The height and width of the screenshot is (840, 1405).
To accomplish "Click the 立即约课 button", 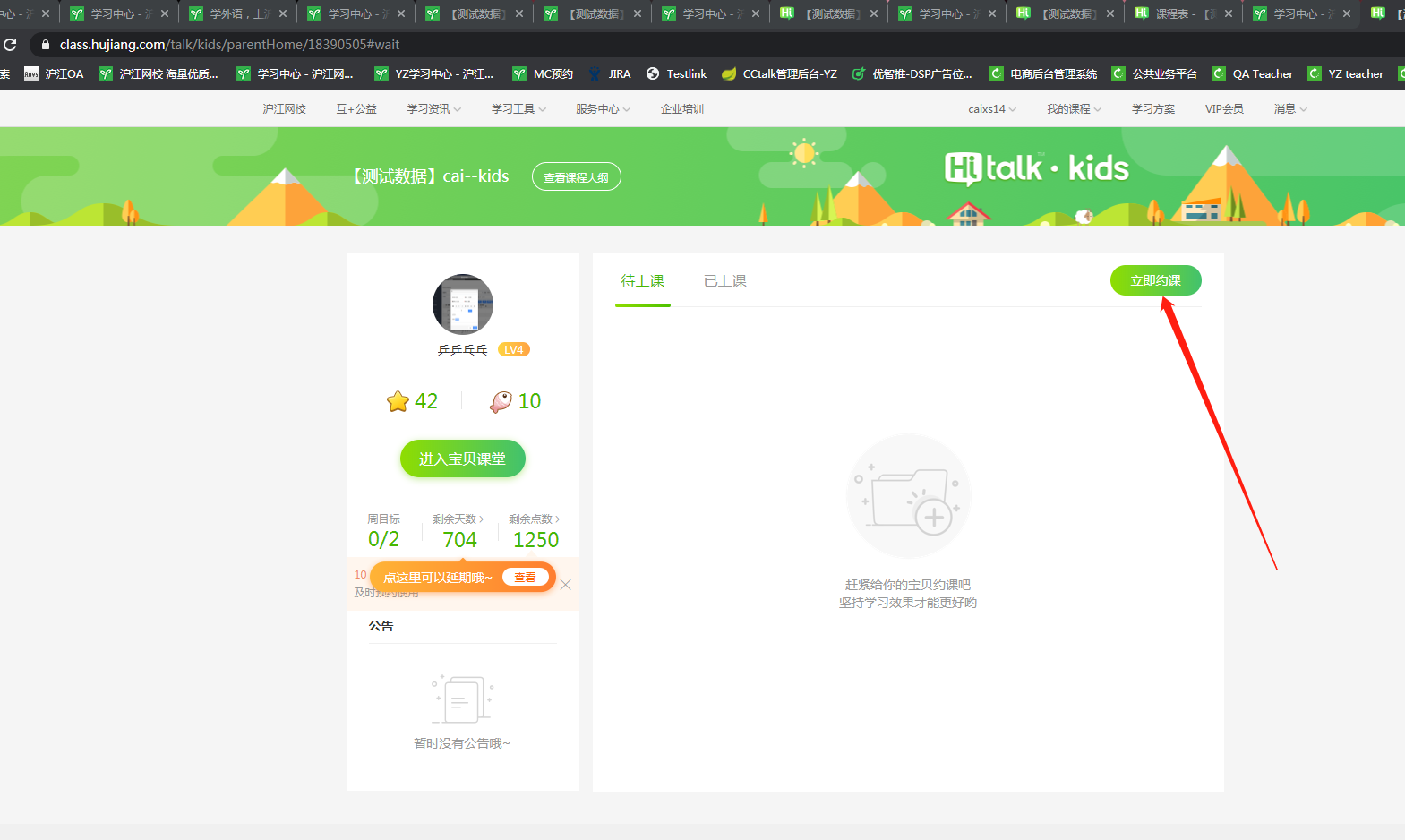I will 1155,281.
